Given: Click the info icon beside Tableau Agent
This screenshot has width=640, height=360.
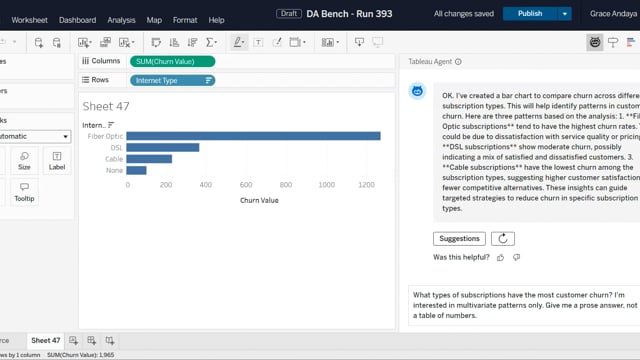Looking at the screenshot, I should (458, 62).
